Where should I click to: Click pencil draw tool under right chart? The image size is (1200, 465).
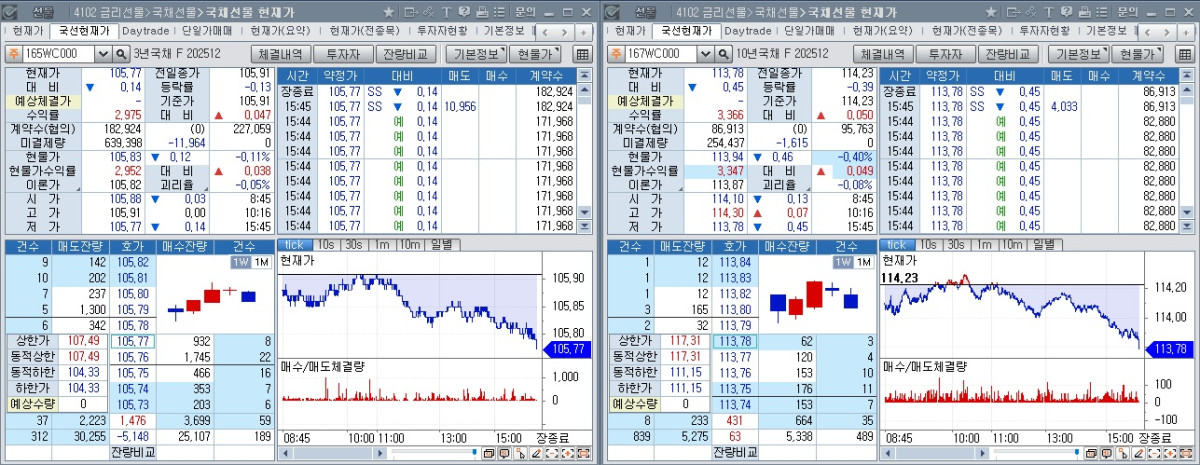pos(1137,453)
